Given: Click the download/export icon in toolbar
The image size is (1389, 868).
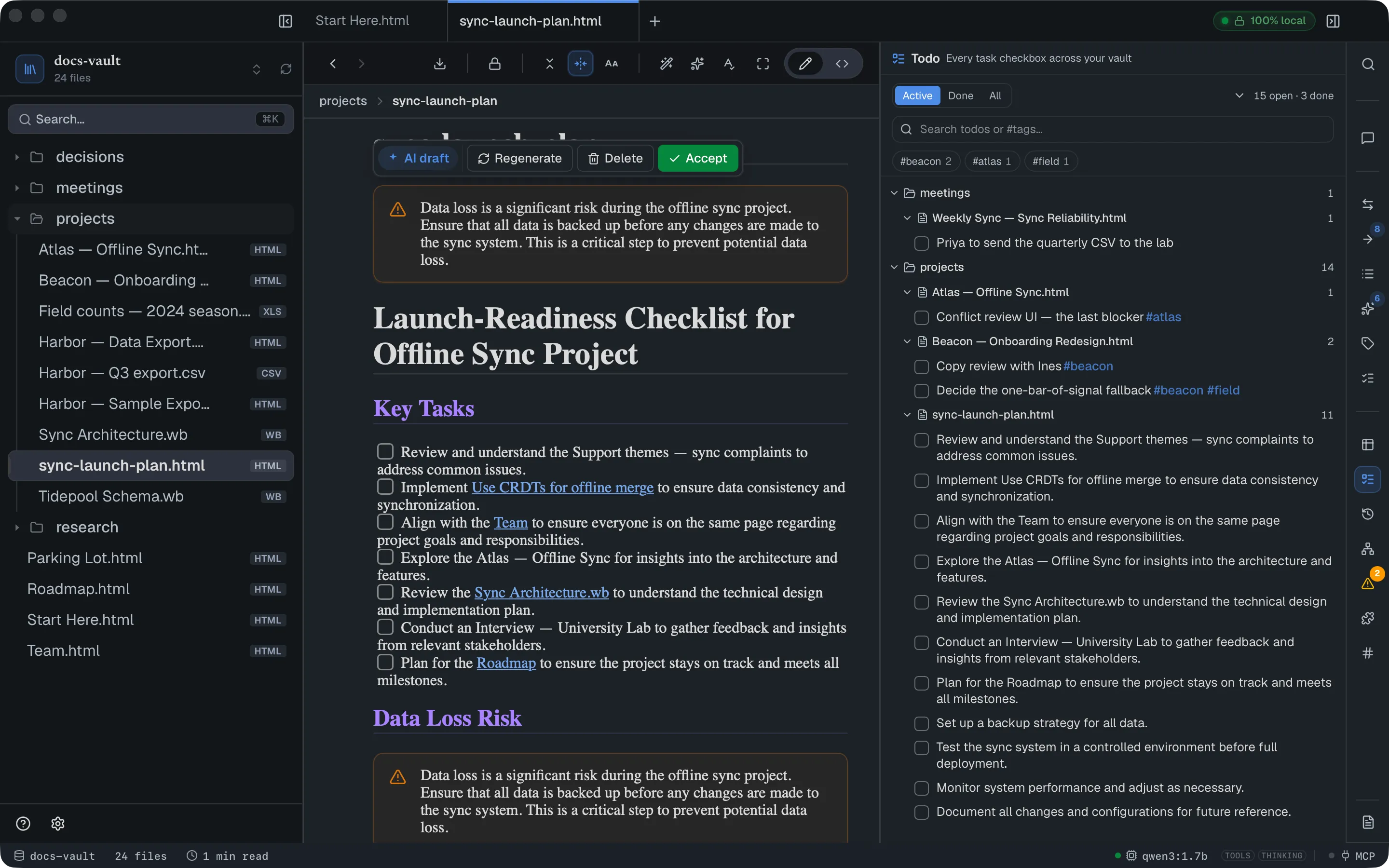Looking at the screenshot, I should tap(440, 64).
